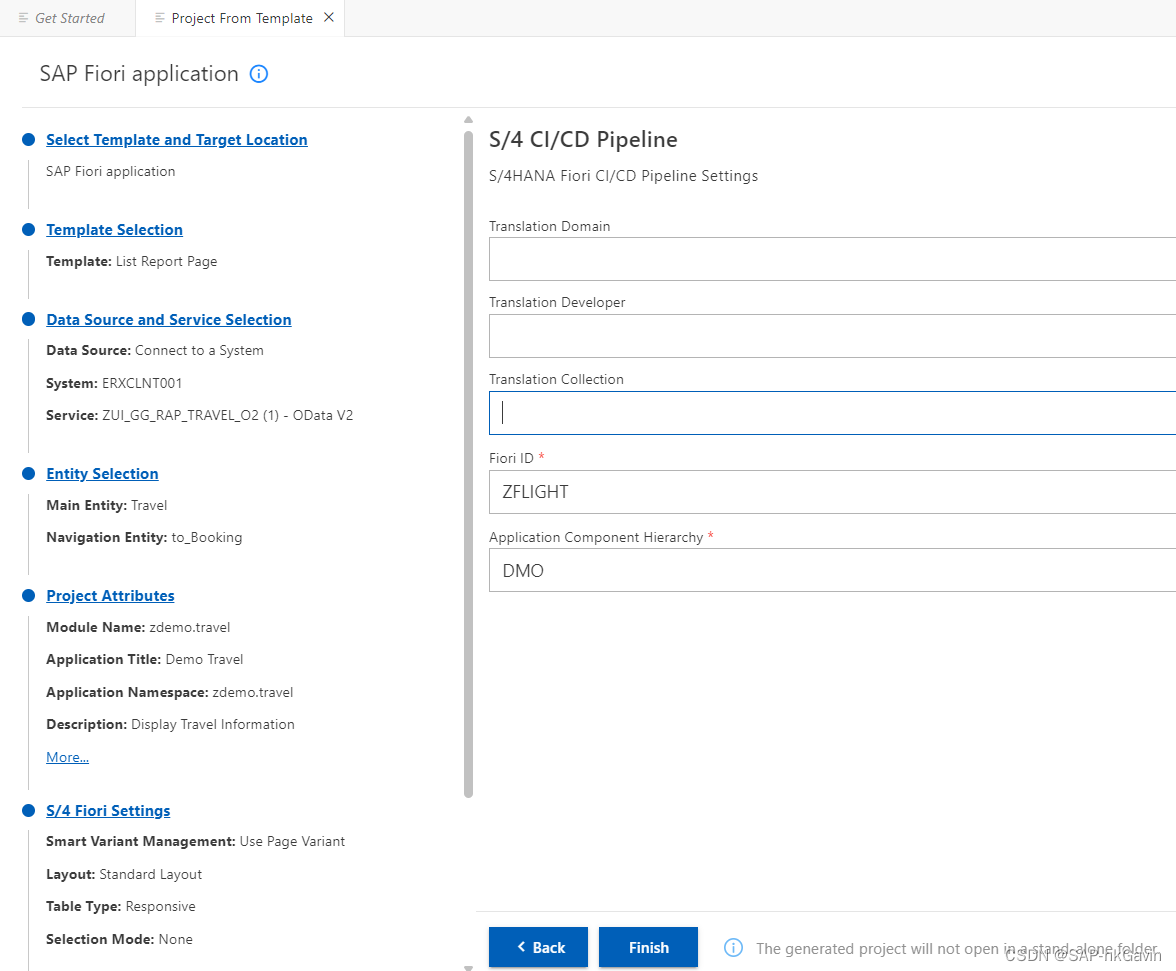Select the text 'Application Title: Demo Travel'
The width and height of the screenshot is (1176, 971).
(x=145, y=660)
